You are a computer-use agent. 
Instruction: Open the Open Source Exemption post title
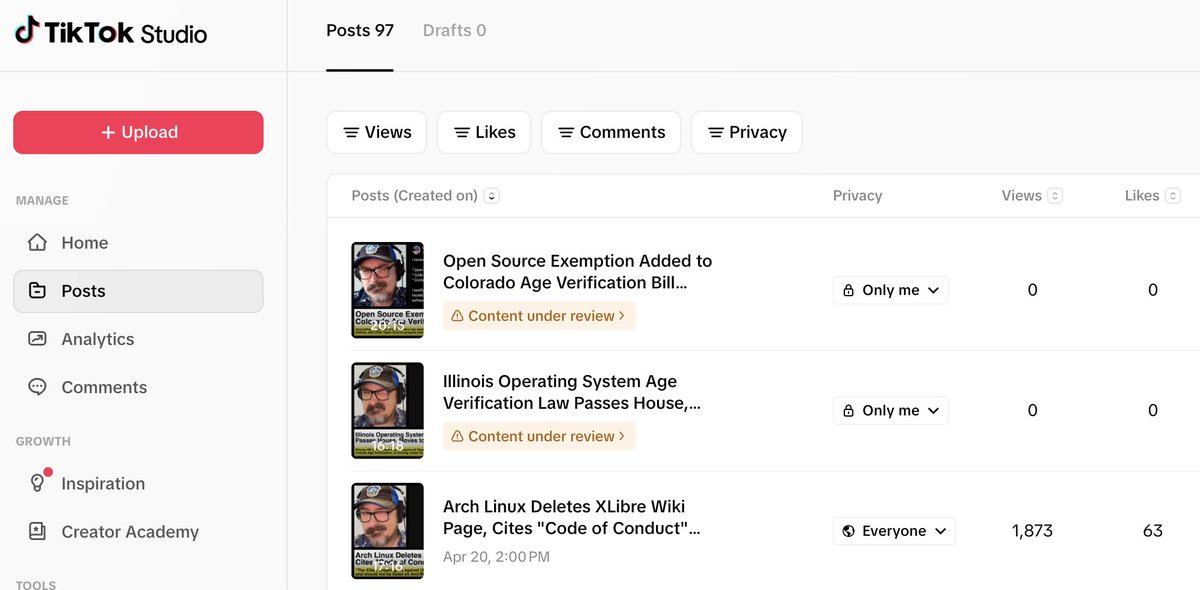[x=577, y=272]
